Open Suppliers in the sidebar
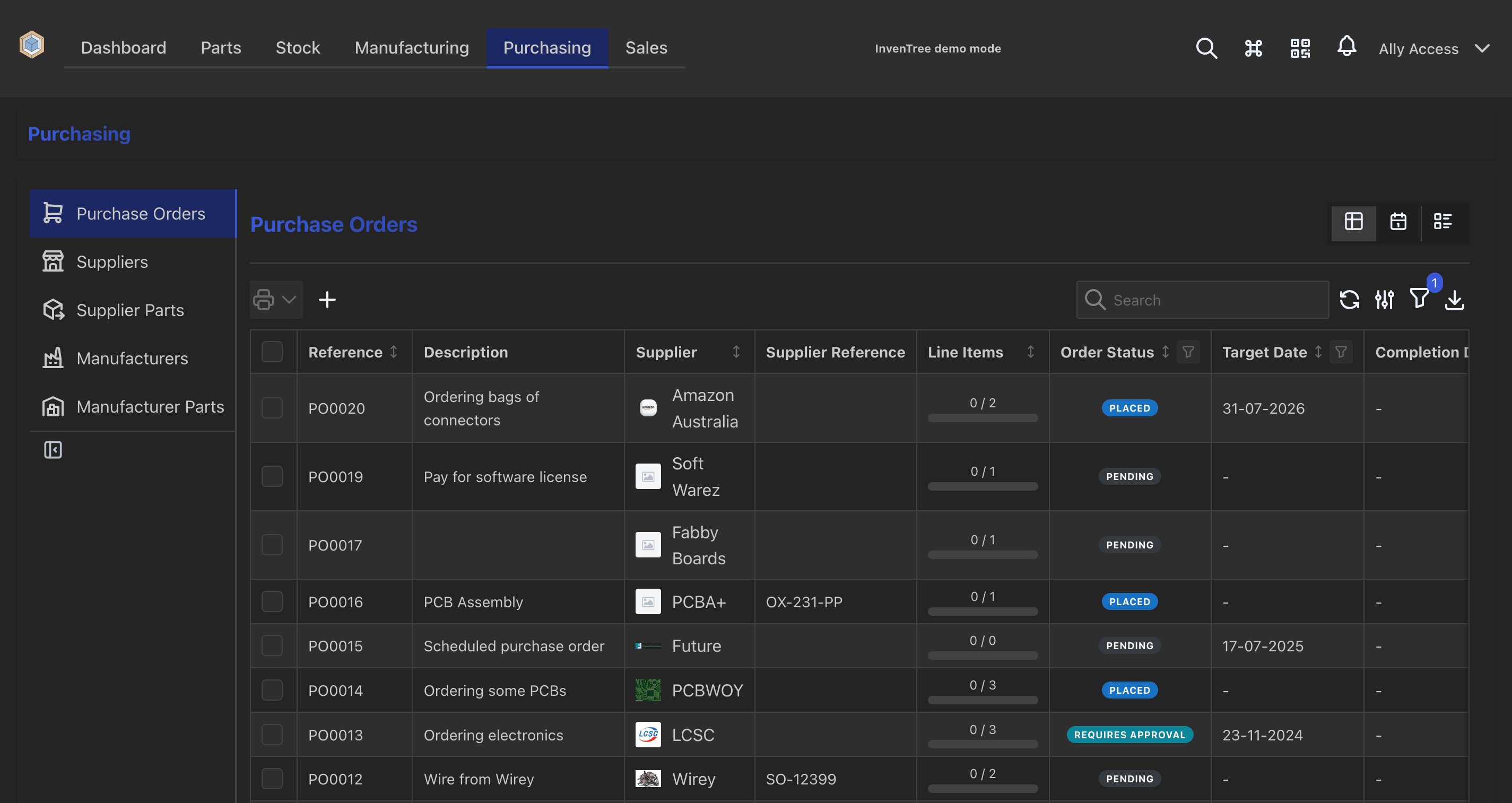Viewport: 1512px width, 803px height. tap(132, 262)
